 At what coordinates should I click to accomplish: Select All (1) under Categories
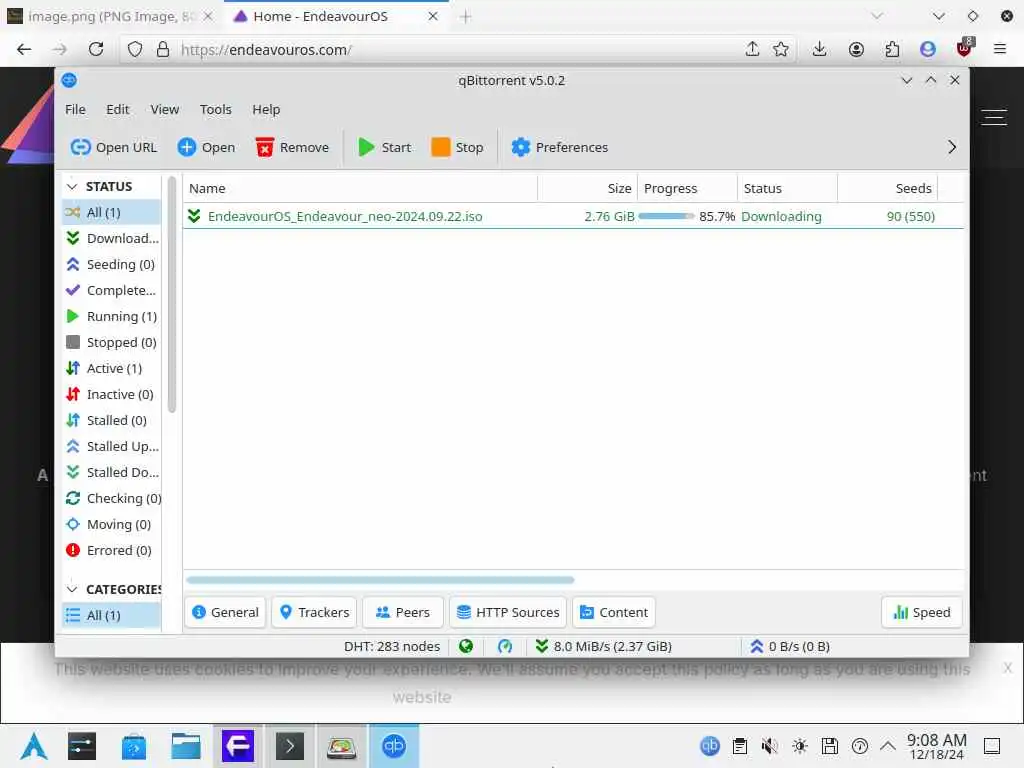pos(112,615)
